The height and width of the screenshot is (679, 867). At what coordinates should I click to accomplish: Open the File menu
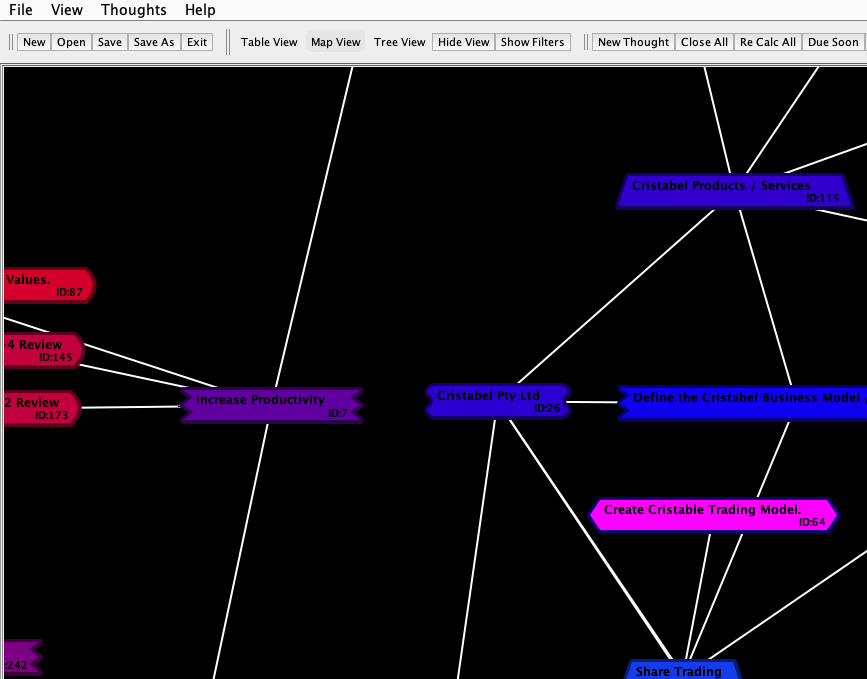point(20,10)
